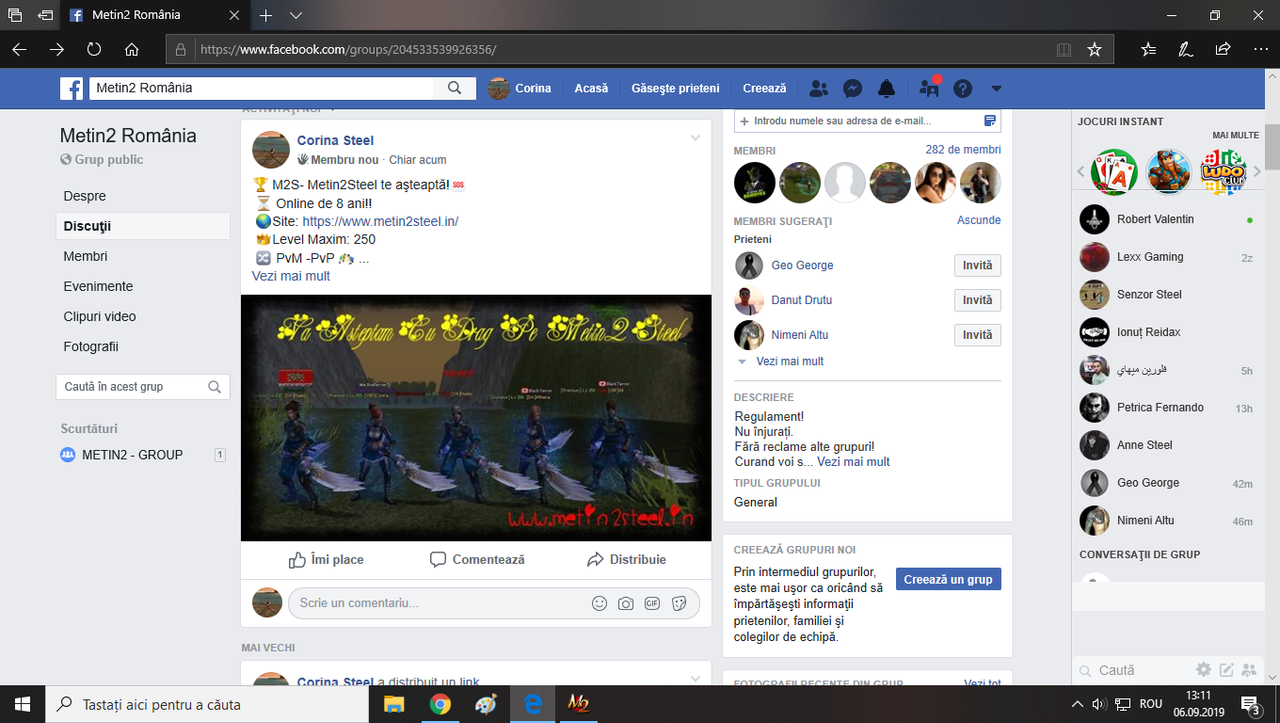Open the notifications bell

(x=887, y=88)
